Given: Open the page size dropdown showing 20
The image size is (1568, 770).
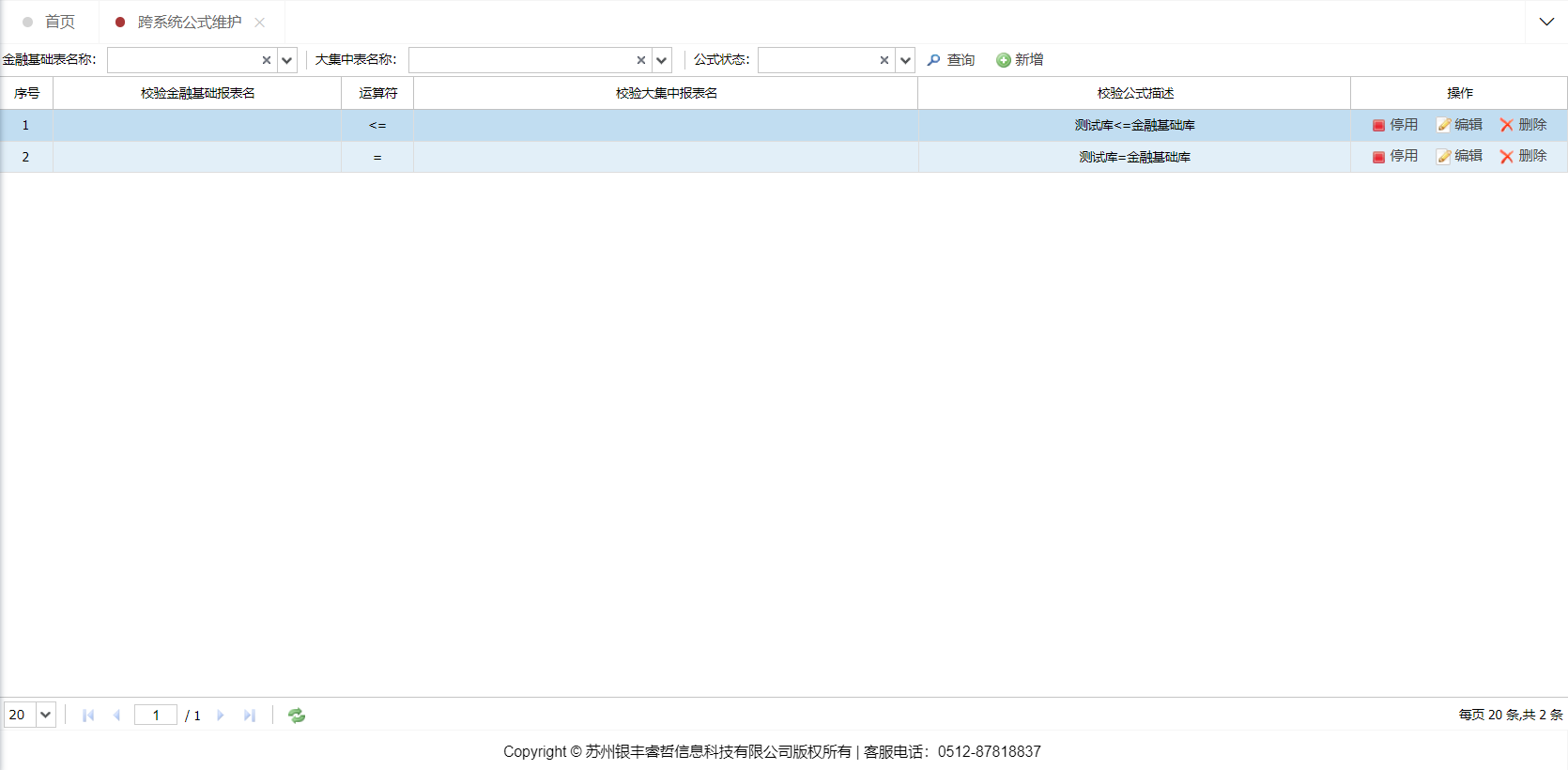Looking at the screenshot, I should 45,715.
